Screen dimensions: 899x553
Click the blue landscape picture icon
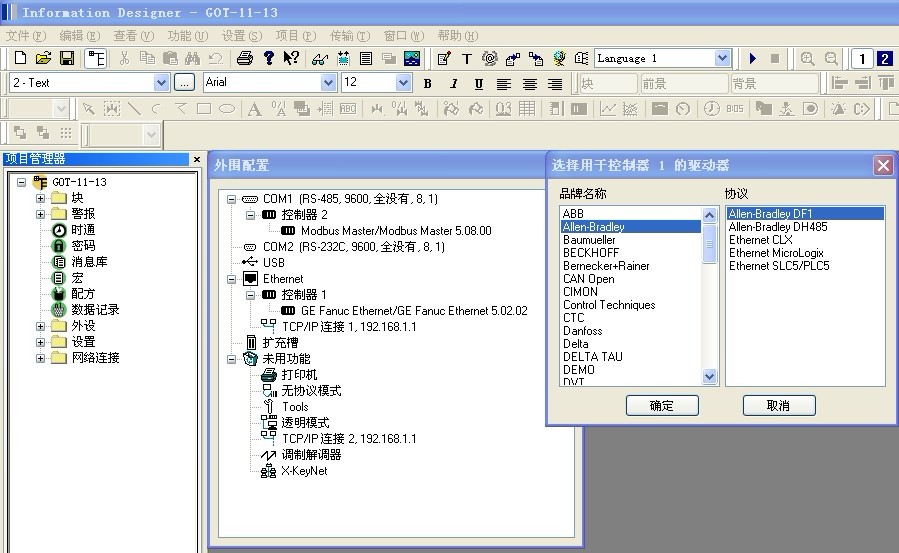tap(412, 58)
